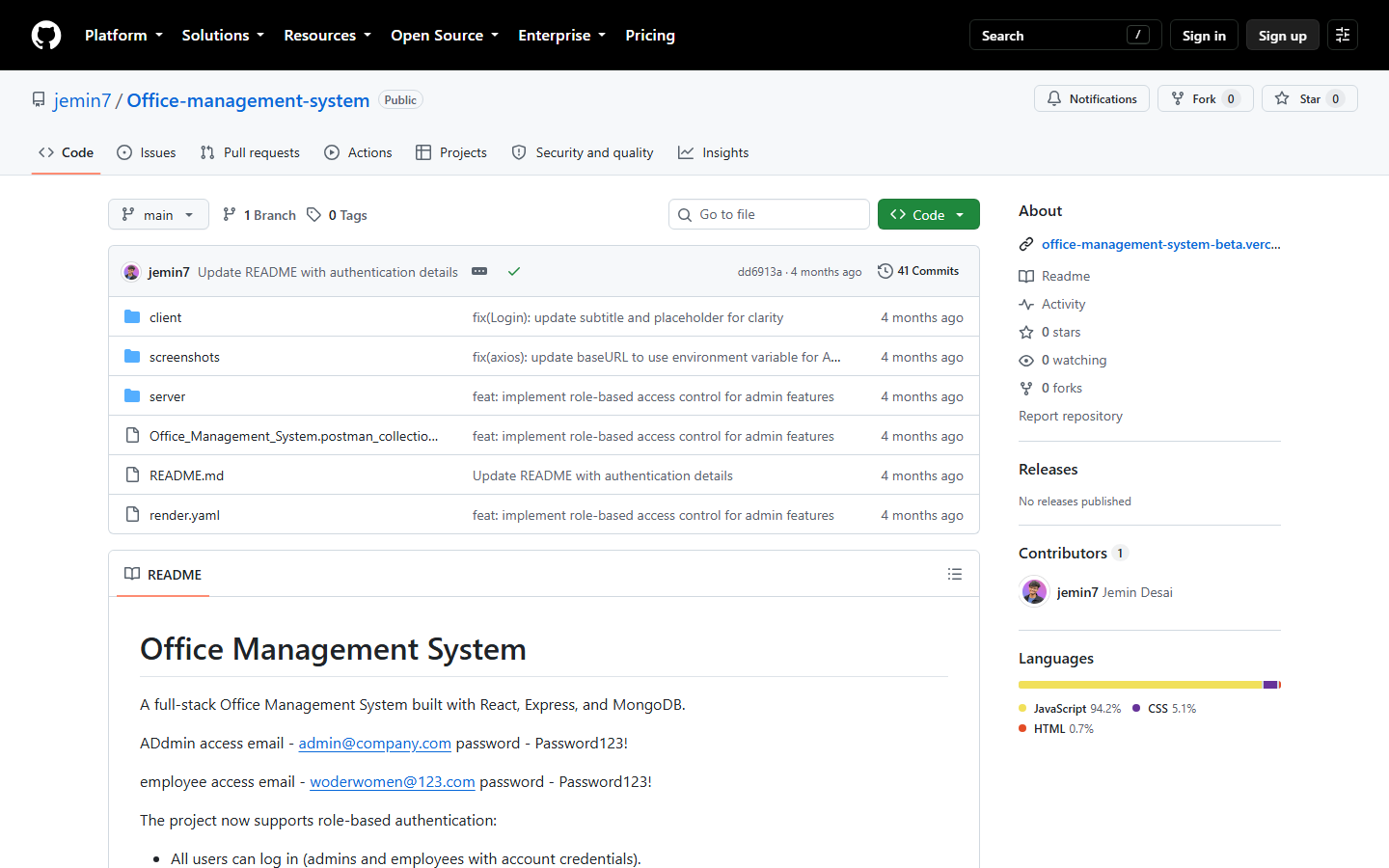Click the Report repository link
1389x868 pixels.
point(1070,416)
